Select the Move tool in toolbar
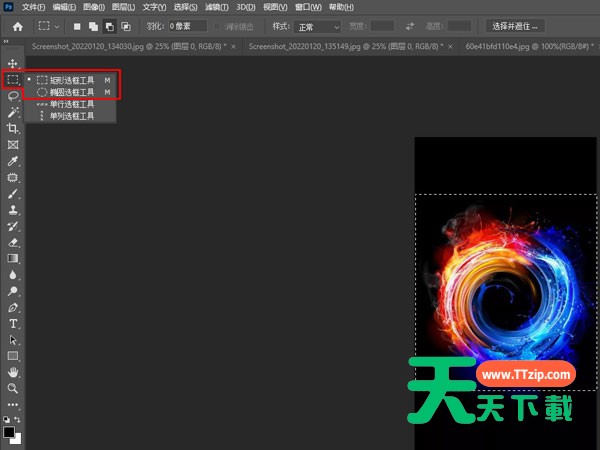The height and width of the screenshot is (450, 600). (x=13, y=63)
